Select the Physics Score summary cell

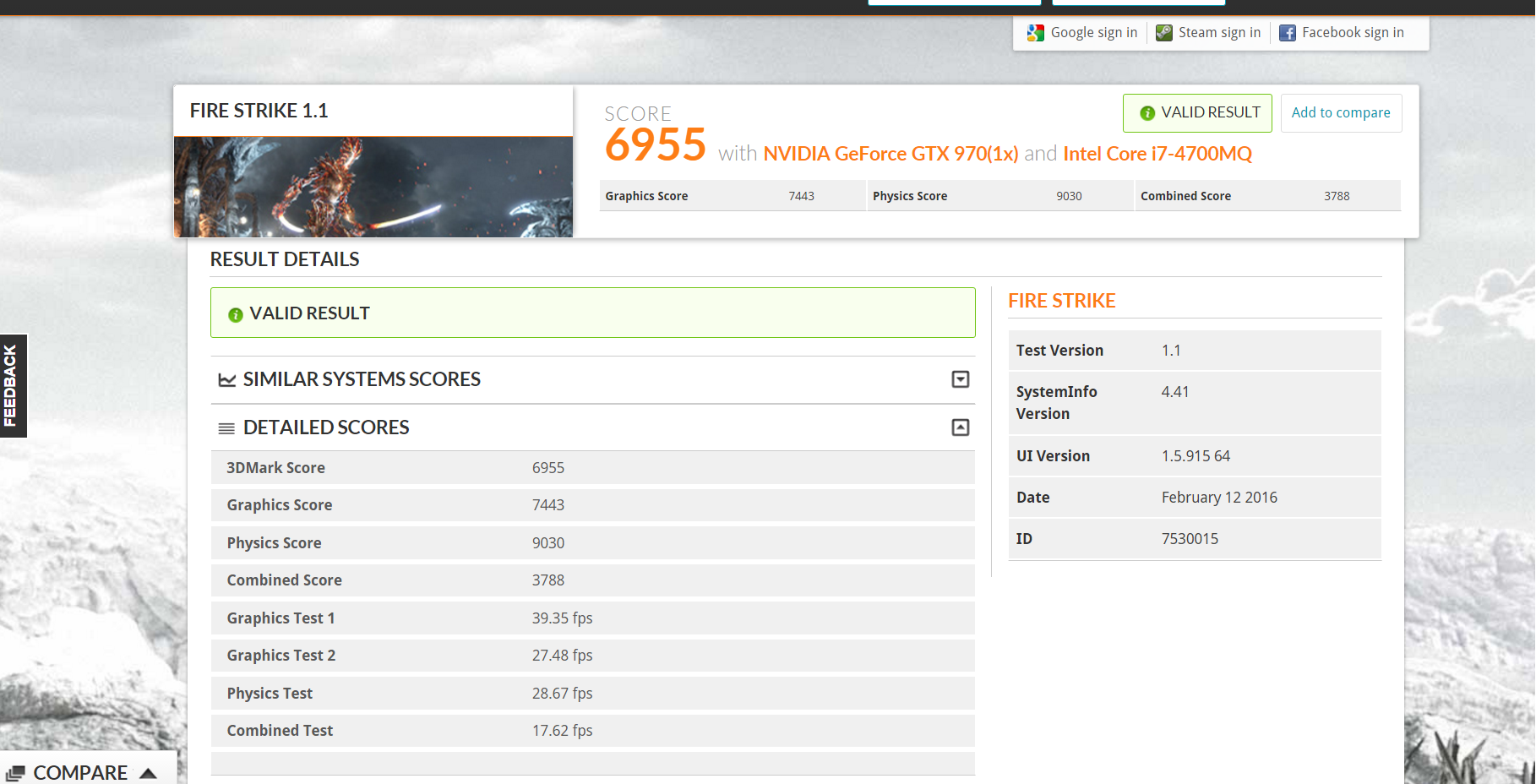point(999,196)
